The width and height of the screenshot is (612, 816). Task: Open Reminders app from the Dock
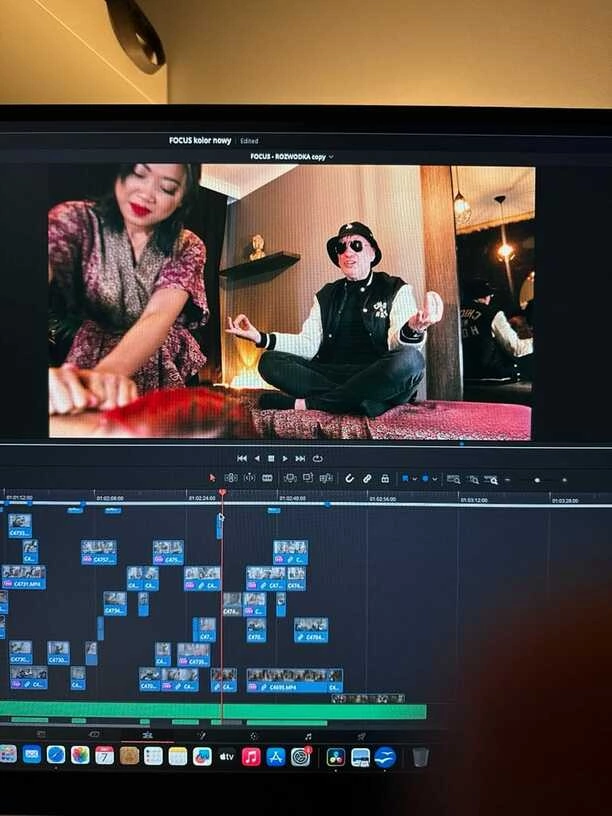pyautogui.click(x=153, y=756)
